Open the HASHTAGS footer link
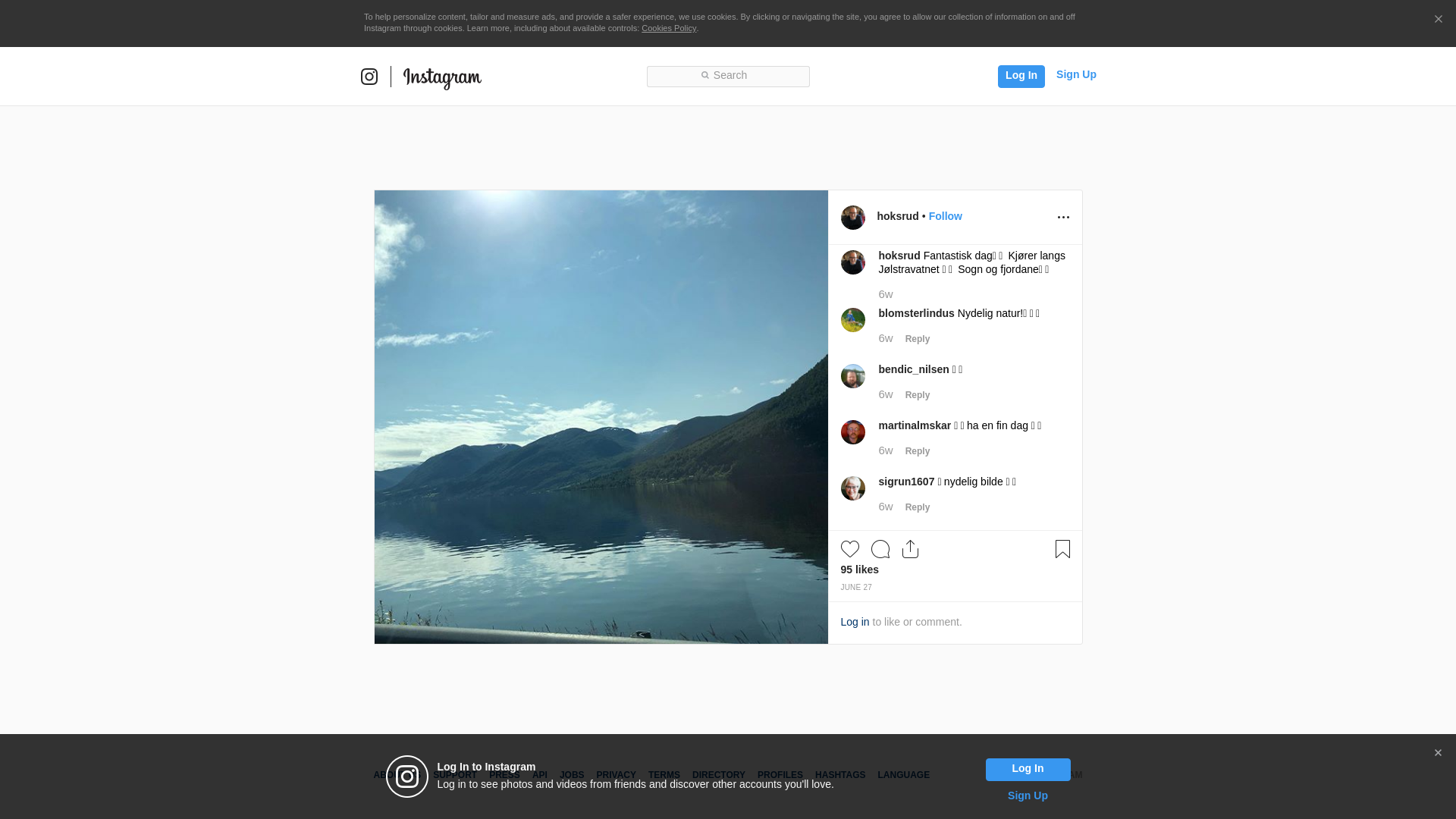The height and width of the screenshot is (819, 1456). pos(839,775)
